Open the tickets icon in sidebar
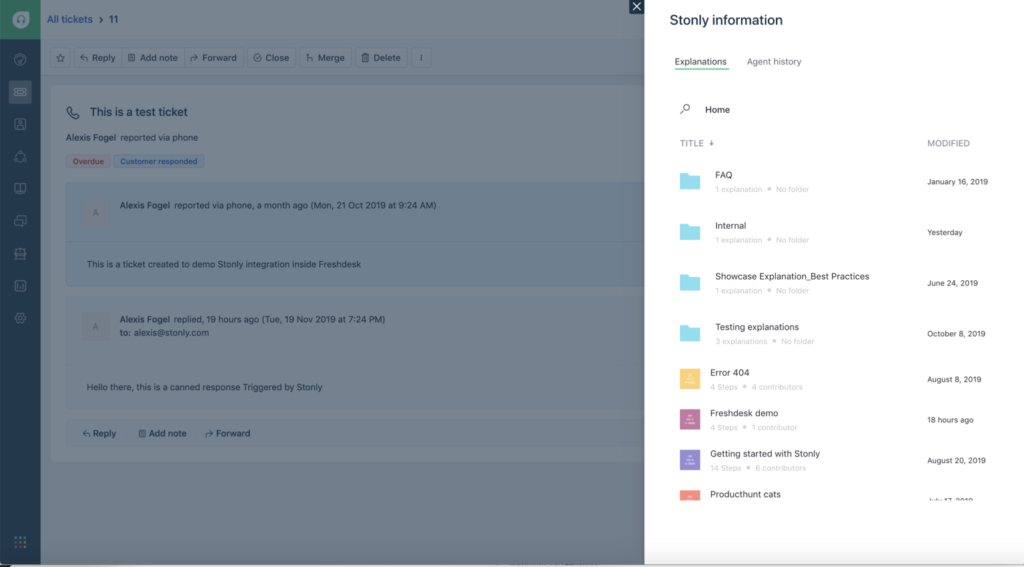The width and height of the screenshot is (1024, 567). [x=20, y=92]
